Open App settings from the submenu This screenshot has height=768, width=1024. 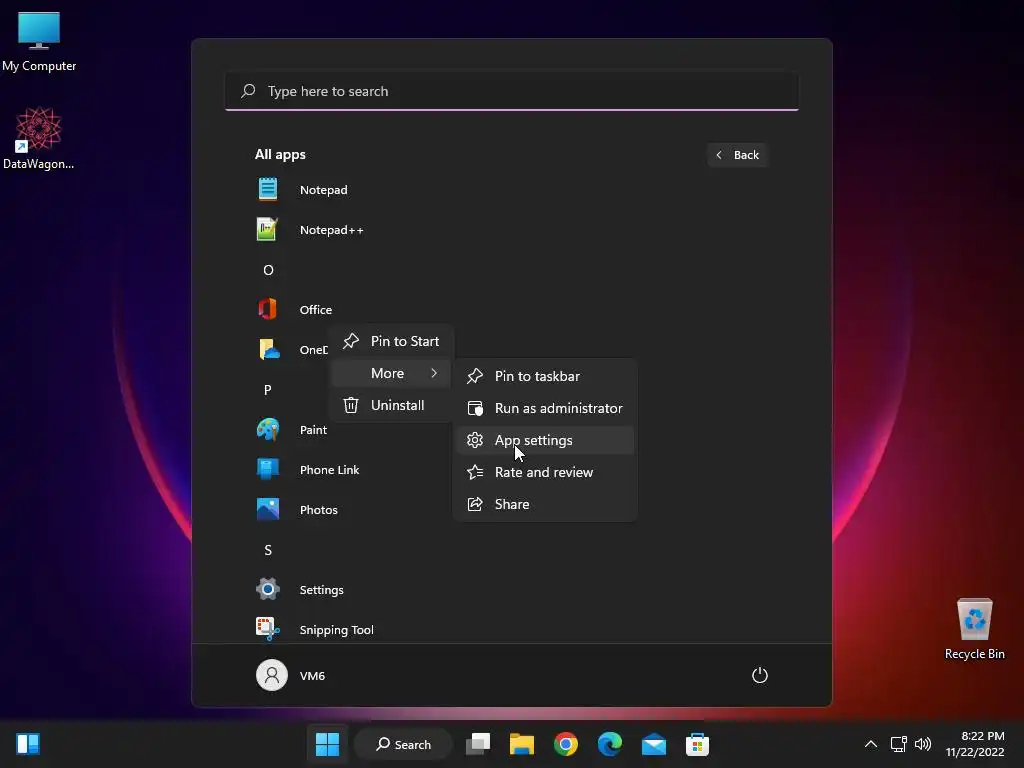click(545, 440)
